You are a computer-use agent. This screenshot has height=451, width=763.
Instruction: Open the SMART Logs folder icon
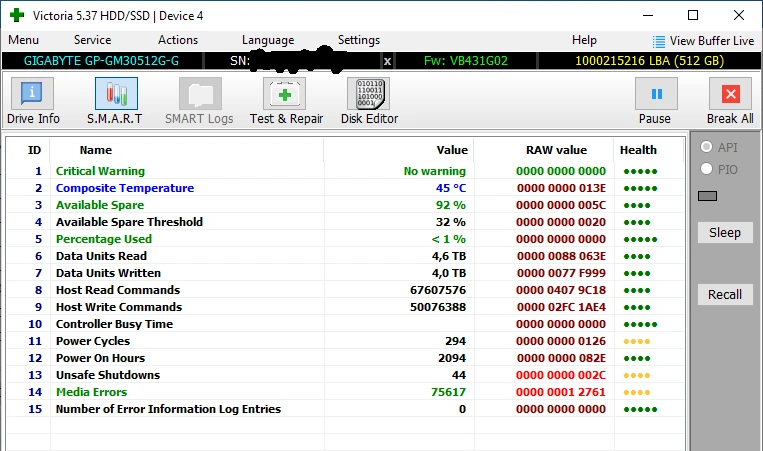click(x=200, y=93)
